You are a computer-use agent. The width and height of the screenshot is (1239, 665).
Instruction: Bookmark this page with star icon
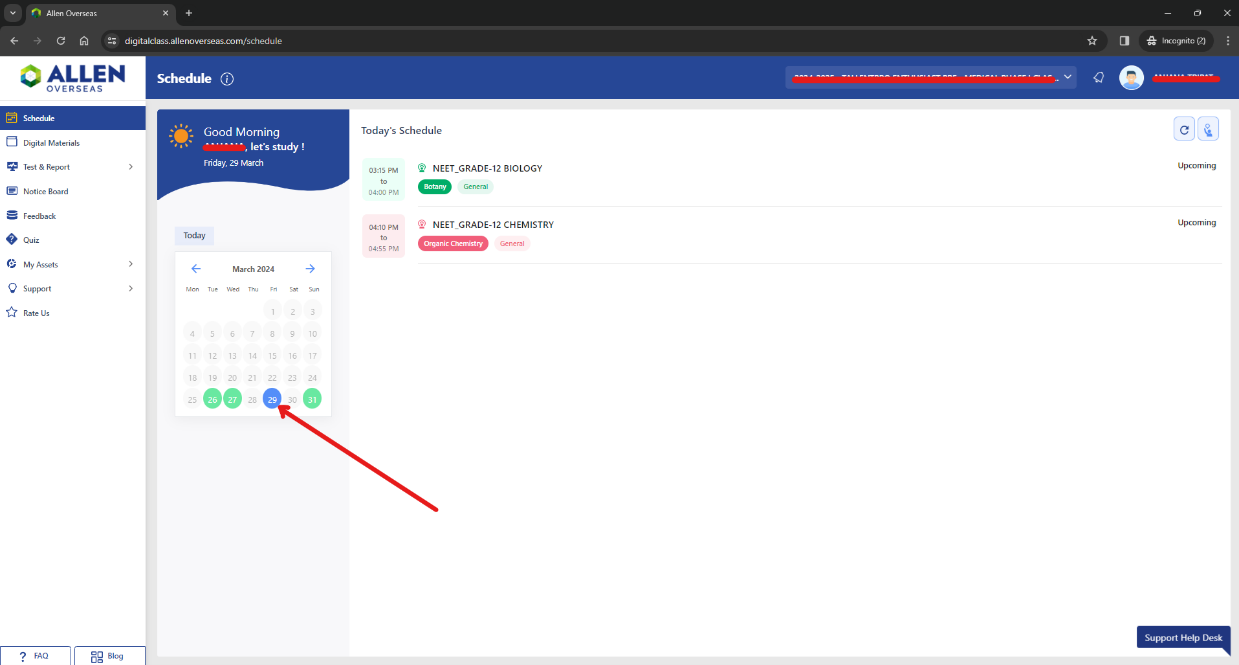(x=1092, y=41)
